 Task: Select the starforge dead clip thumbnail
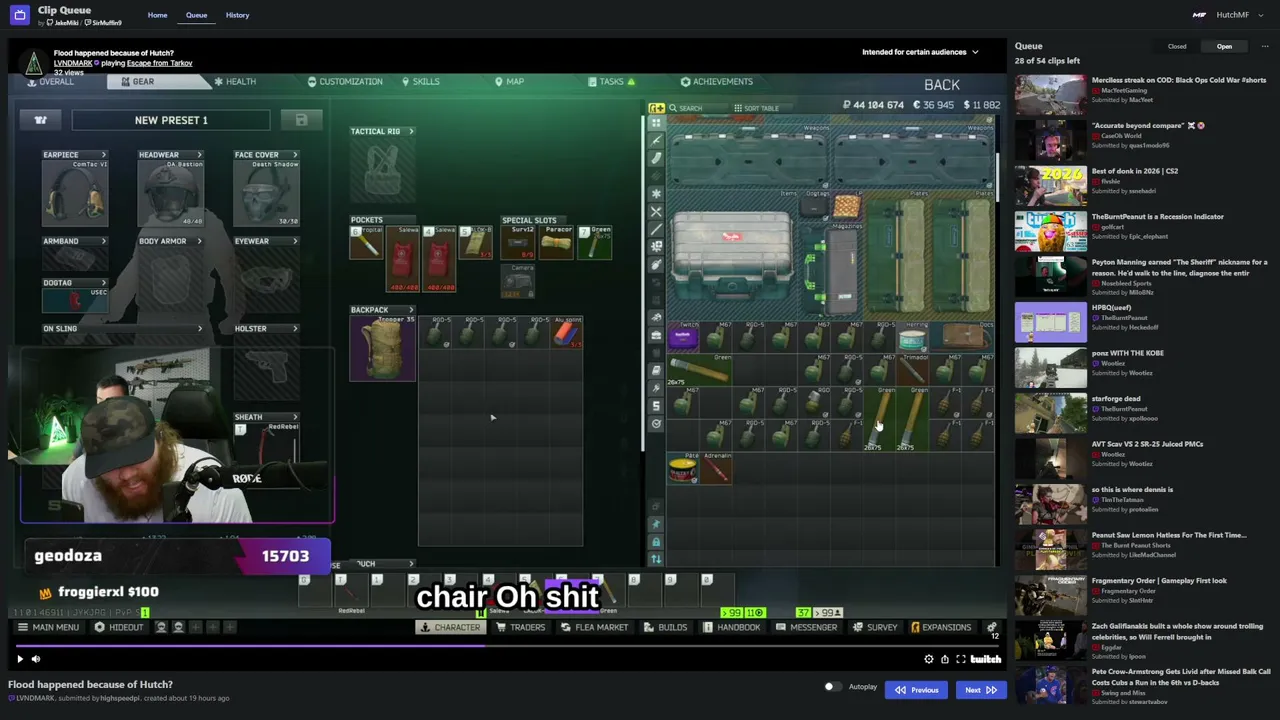point(1051,413)
